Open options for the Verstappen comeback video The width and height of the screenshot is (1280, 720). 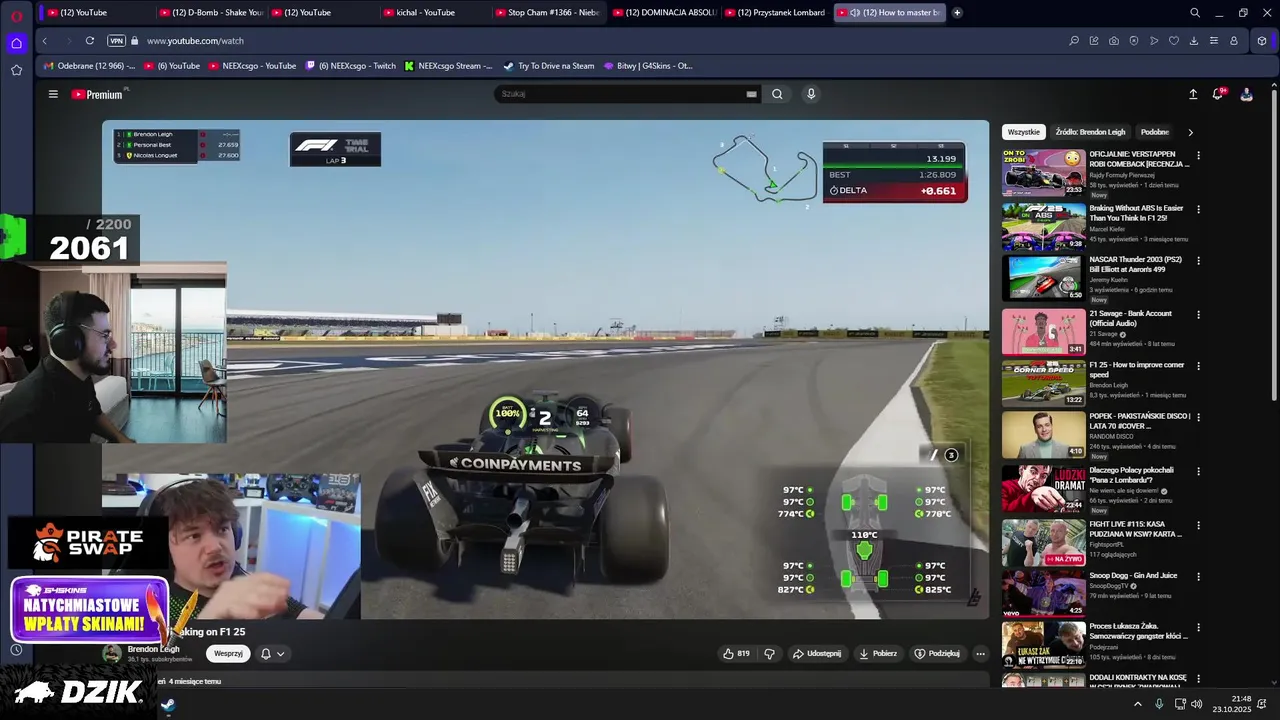1198,156
